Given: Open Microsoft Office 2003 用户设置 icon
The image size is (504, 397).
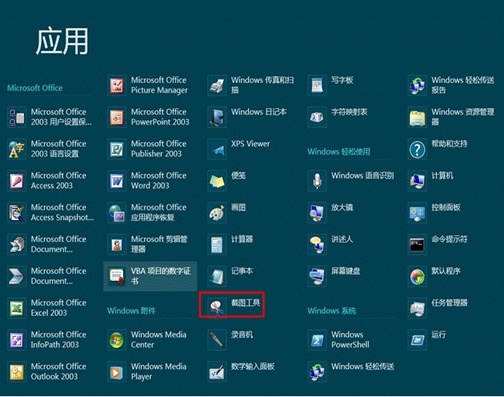Looking at the screenshot, I should point(17,117).
